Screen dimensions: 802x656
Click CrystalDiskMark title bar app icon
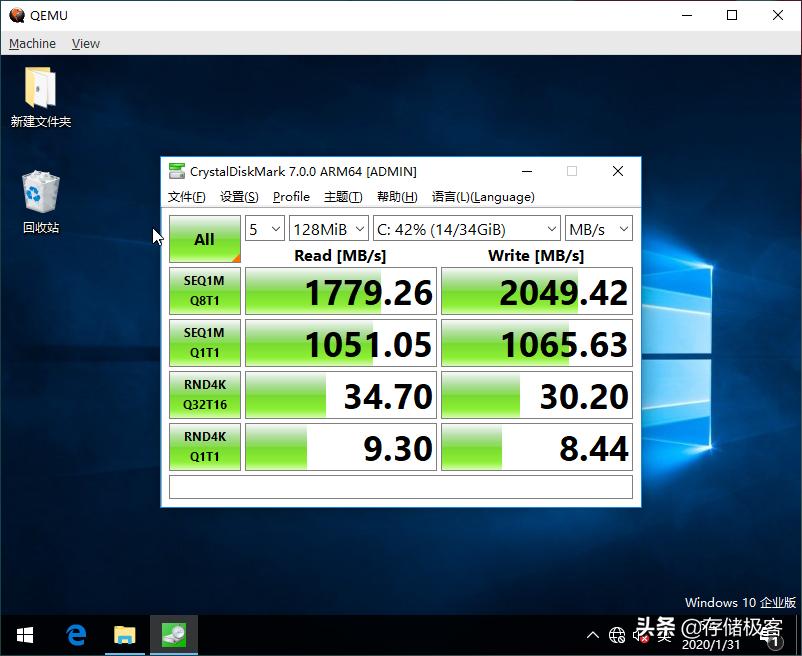pyautogui.click(x=177, y=171)
